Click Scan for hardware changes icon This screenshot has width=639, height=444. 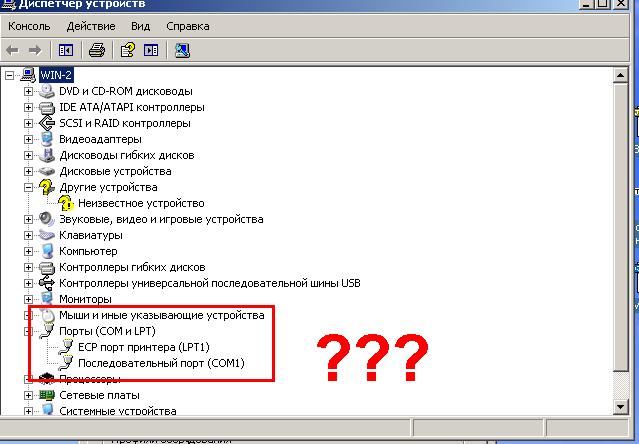182,51
